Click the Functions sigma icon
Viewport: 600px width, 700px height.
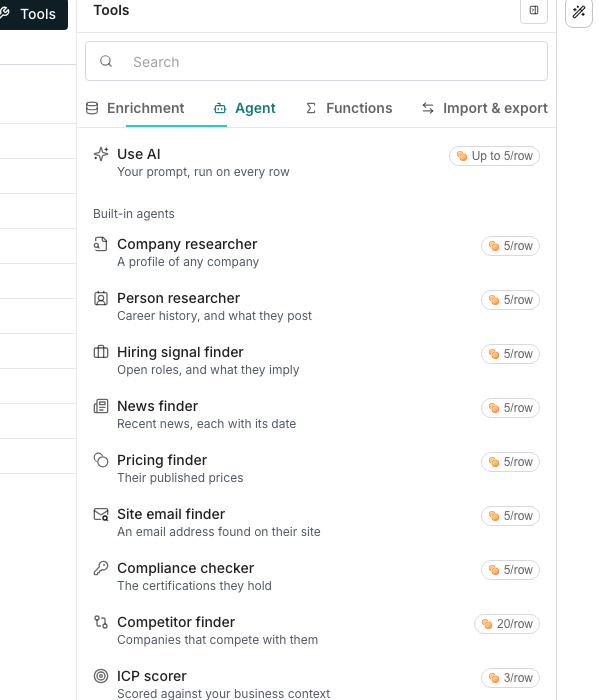coord(311,108)
